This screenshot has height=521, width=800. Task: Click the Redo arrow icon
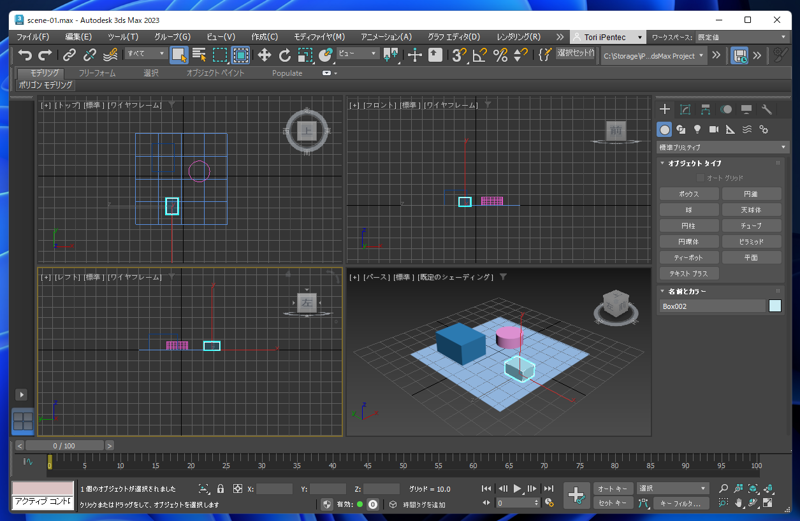coord(45,55)
